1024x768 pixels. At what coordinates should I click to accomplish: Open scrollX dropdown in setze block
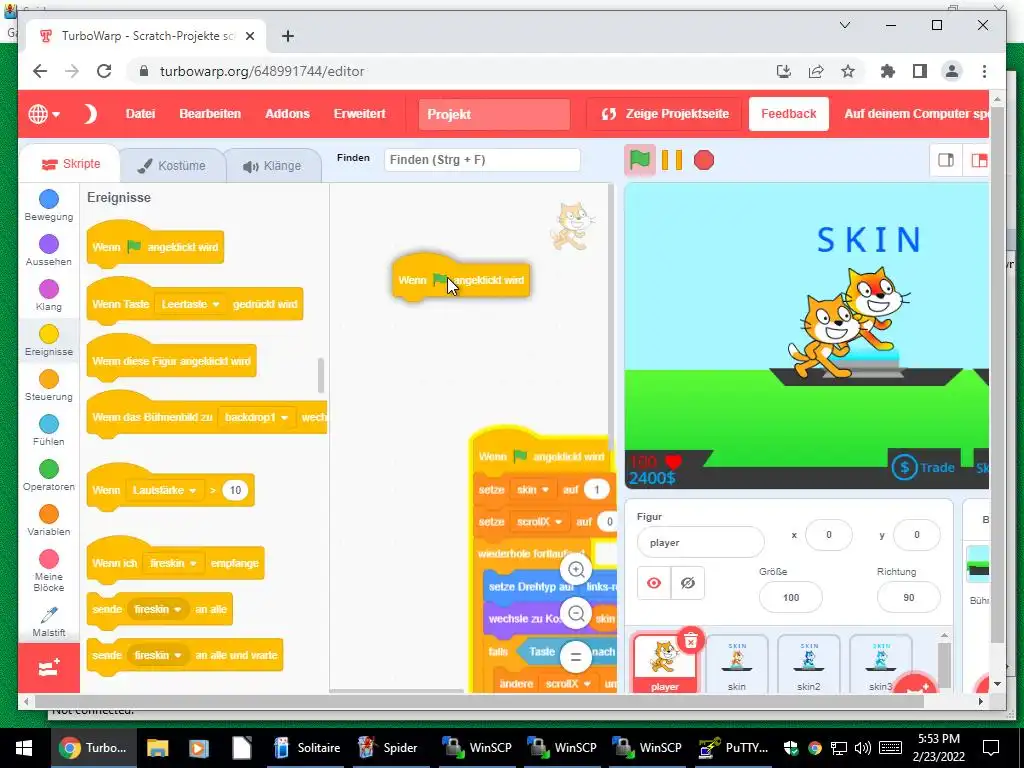coord(539,522)
